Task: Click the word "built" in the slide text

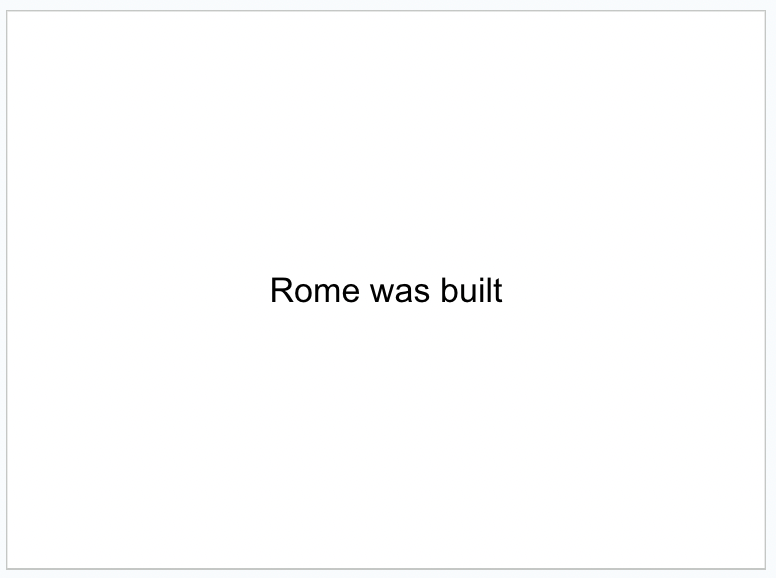Action: pyautogui.click(x=472, y=290)
